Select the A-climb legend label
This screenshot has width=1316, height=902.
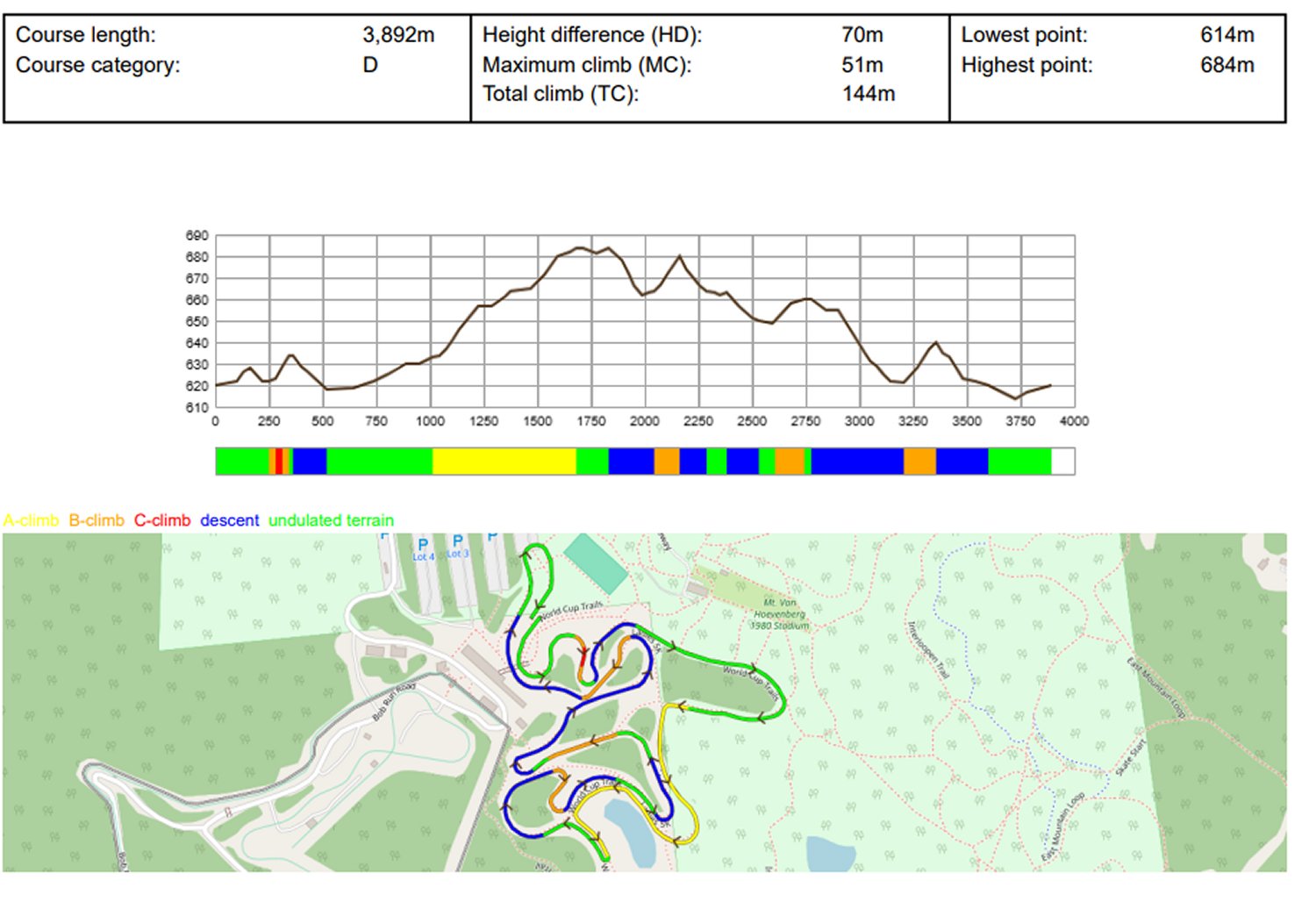(32, 520)
